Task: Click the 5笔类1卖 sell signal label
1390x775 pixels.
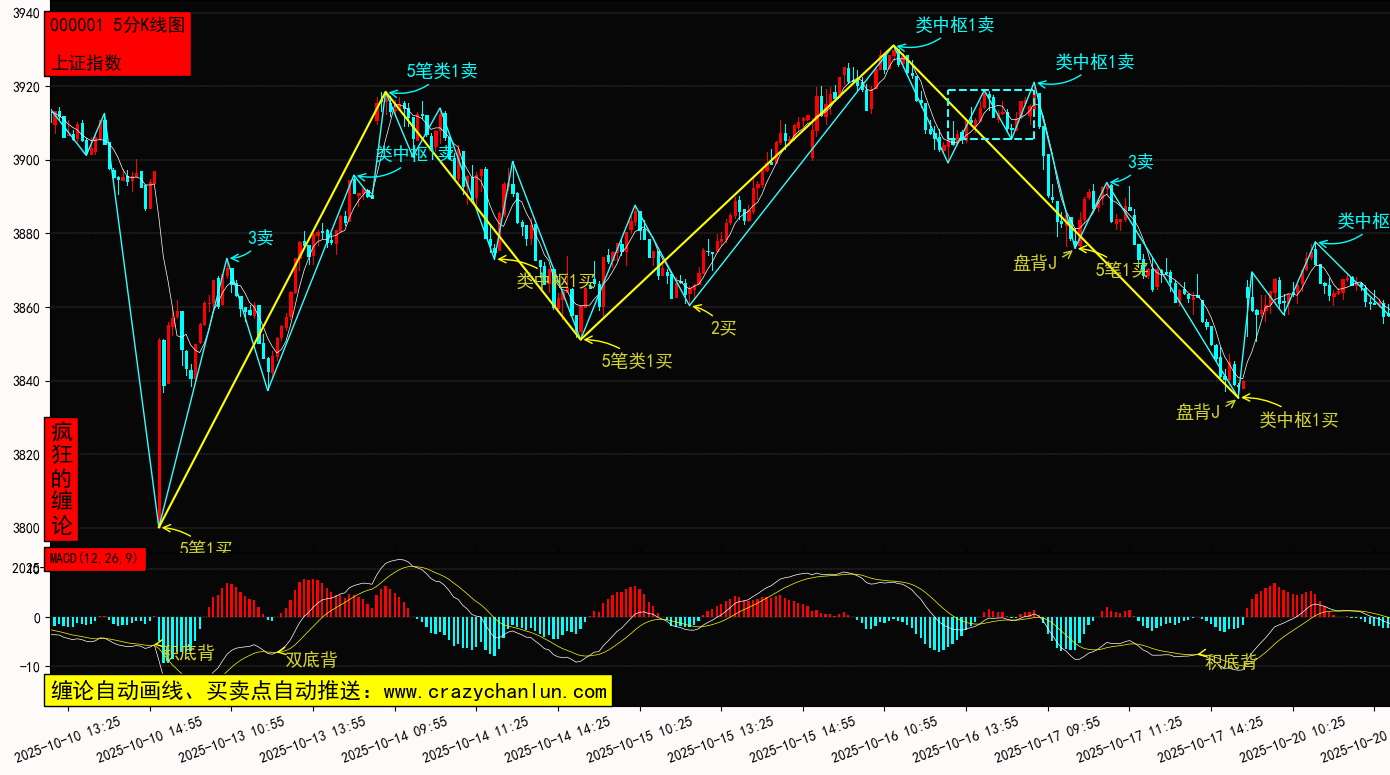Action: click(441, 71)
